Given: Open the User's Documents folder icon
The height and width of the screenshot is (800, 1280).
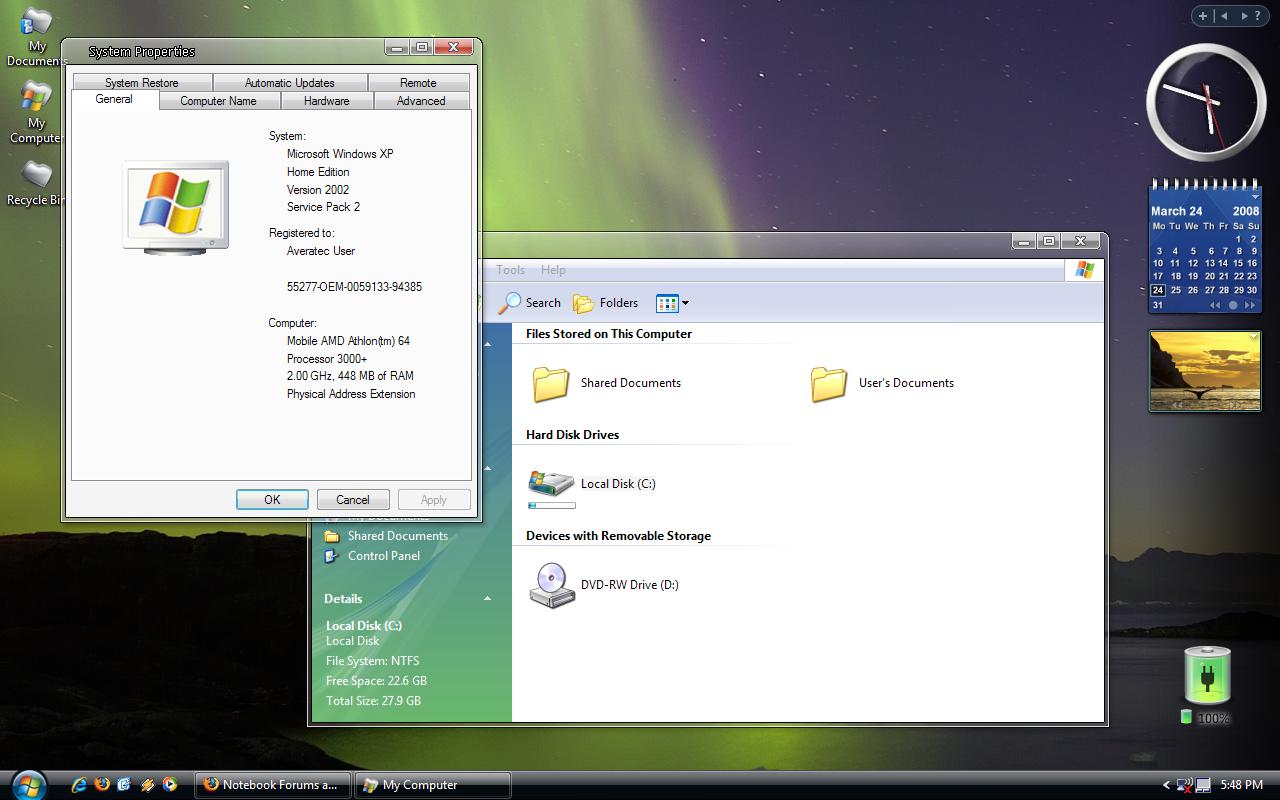Looking at the screenshot, I should (x=828, y=384).
